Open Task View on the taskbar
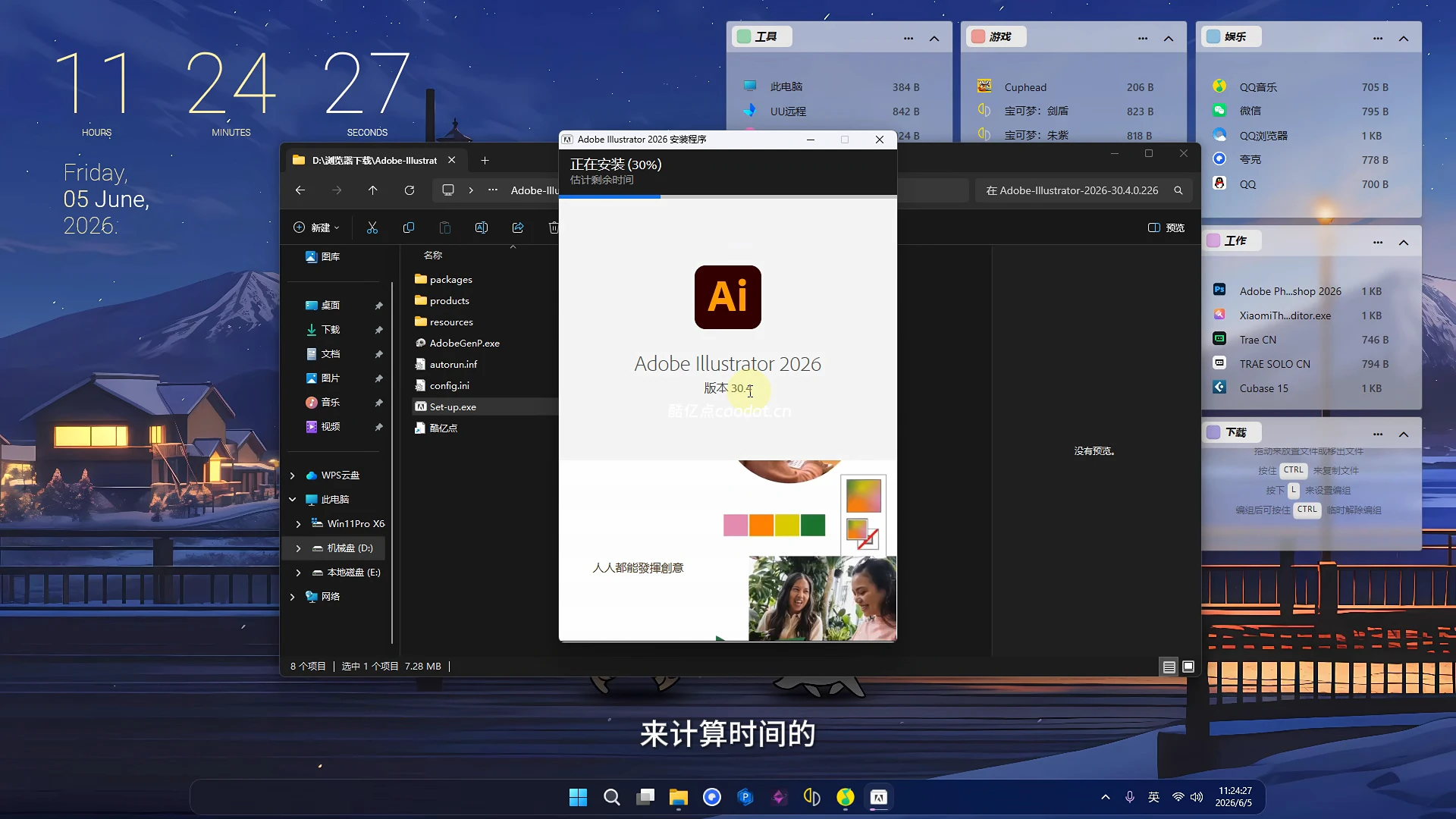Viewport: 1456px width, 819px height. click(645, 797)
